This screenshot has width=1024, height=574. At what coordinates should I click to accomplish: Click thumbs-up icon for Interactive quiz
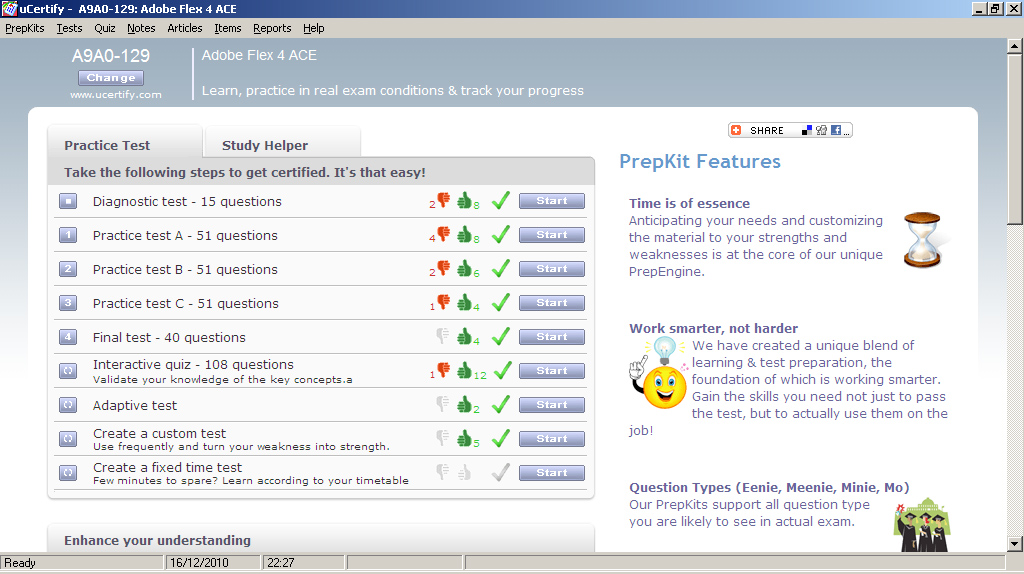coord(464,370)
